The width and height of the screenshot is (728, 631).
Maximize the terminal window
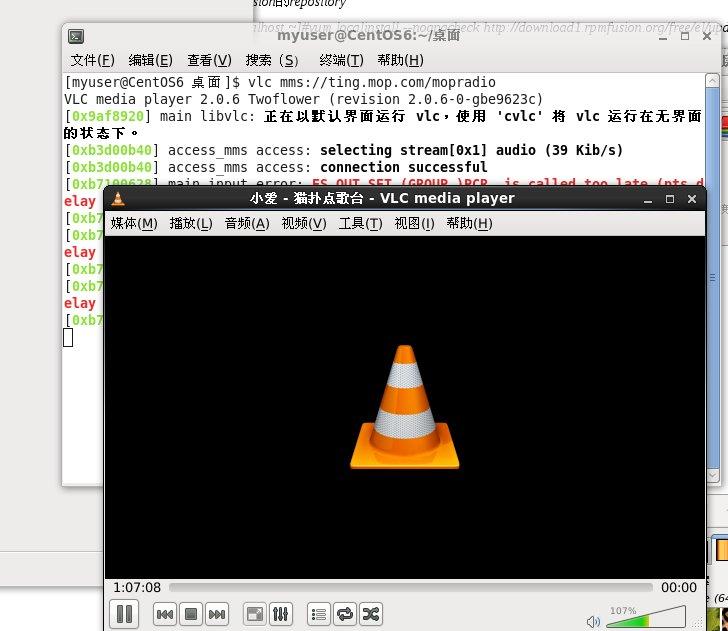[685, 36]
